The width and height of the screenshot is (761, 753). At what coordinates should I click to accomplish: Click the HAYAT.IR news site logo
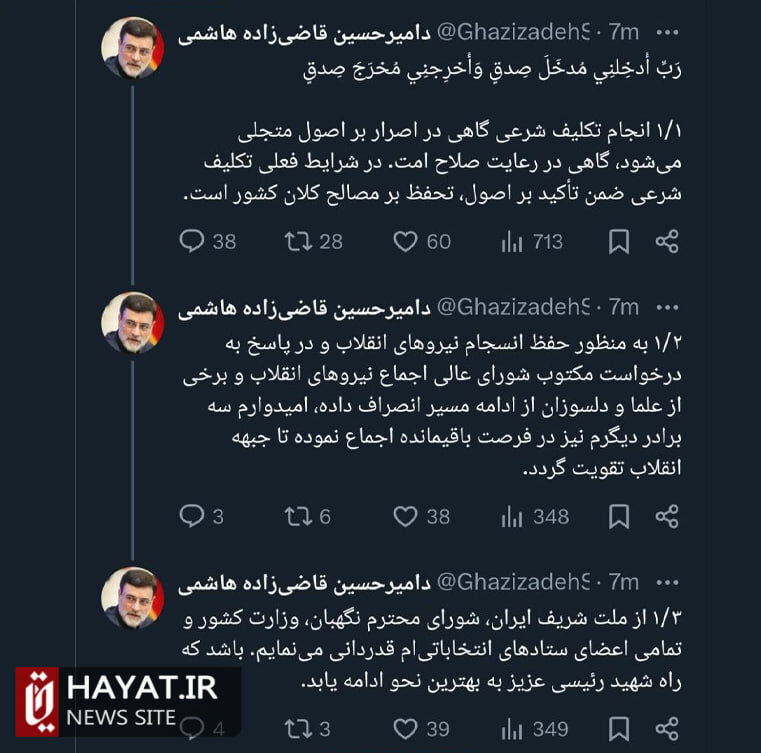[120, 700]
